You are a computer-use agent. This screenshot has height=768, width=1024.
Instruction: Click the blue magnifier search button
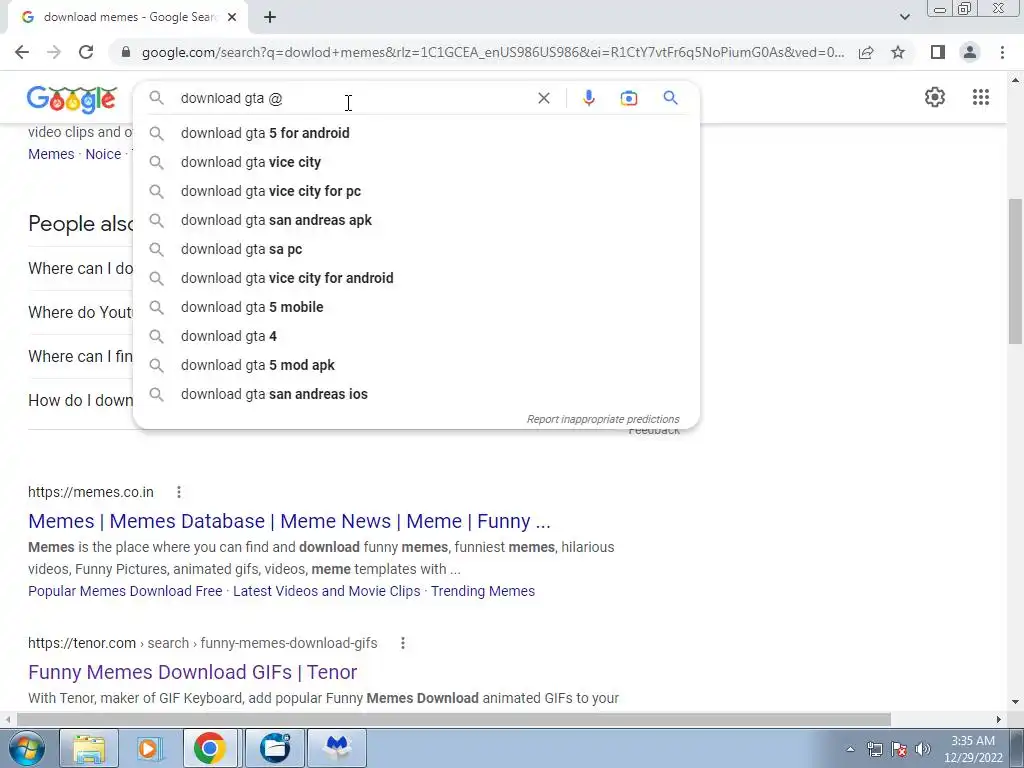[x=670, y=98]
